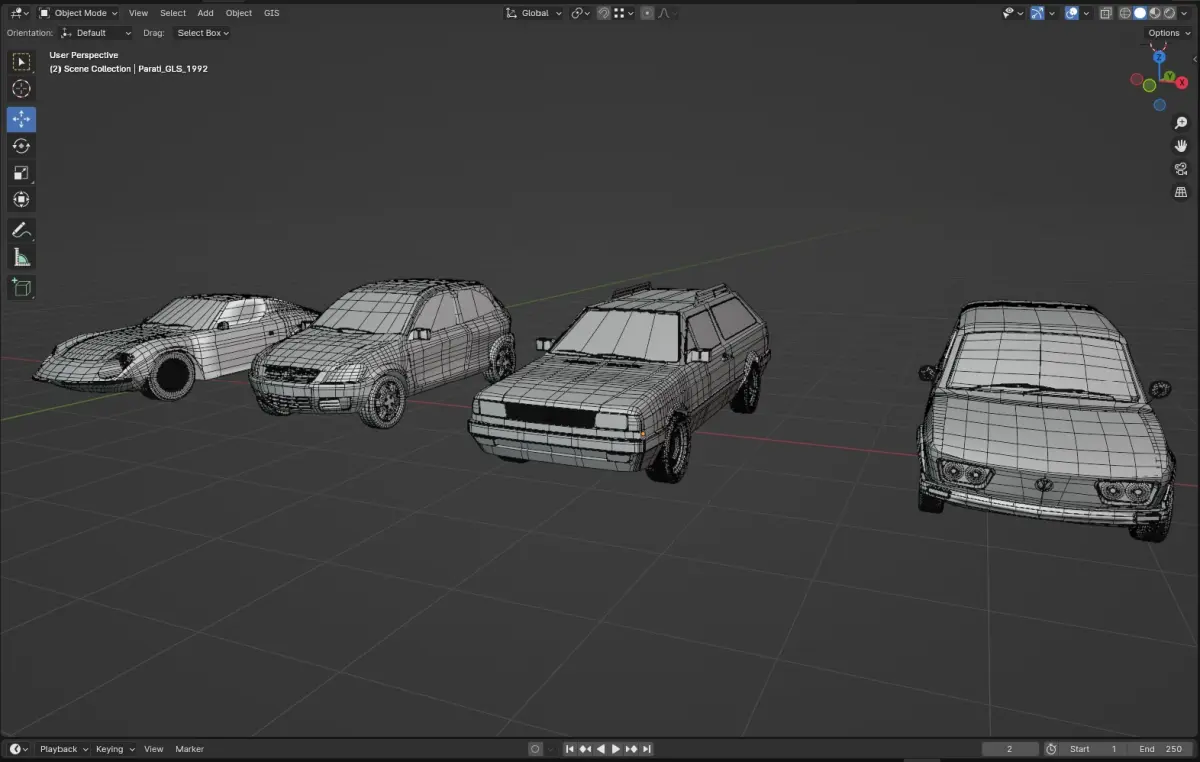Open the timeline editor type clock icon
This screenshot has height=762, width=1200.
point(19,749)
